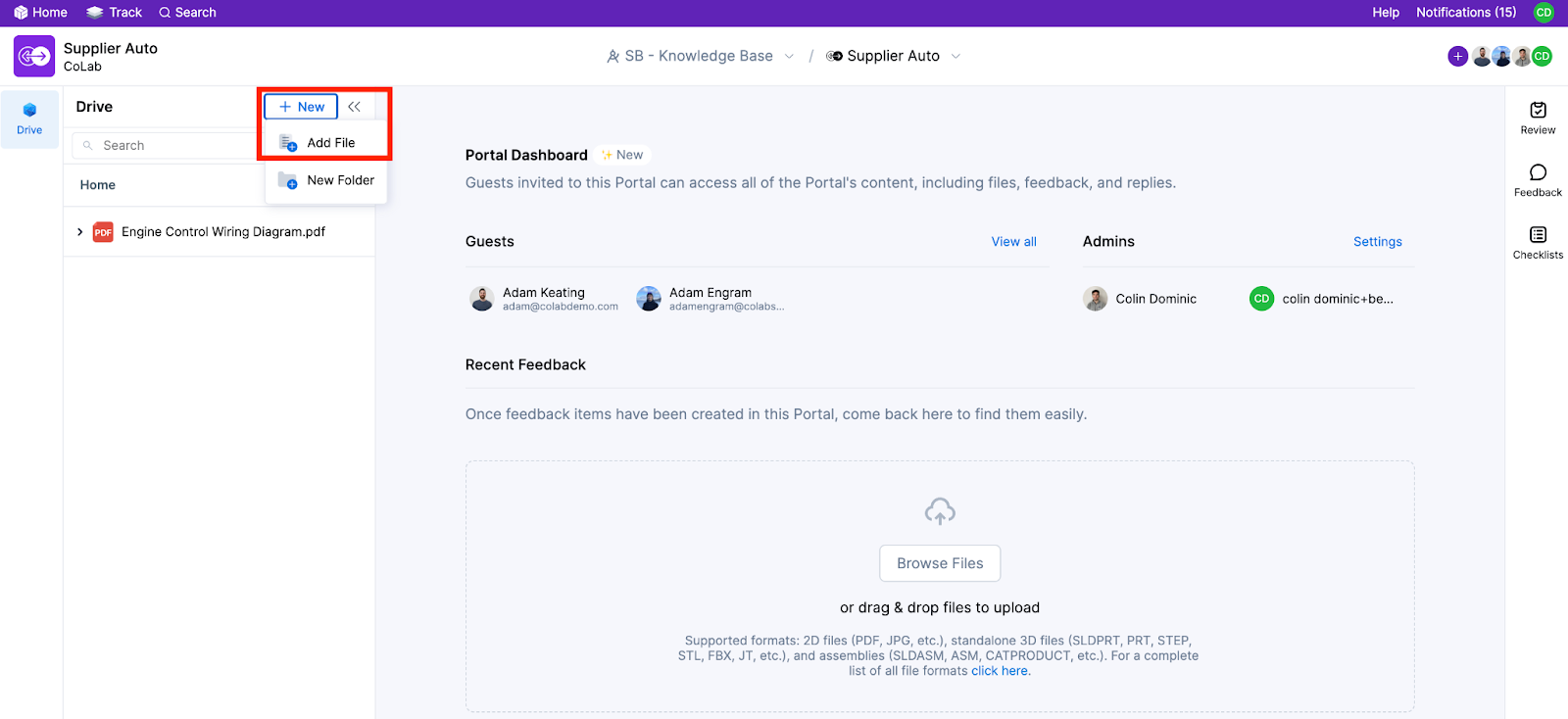
Task: Open the Admins Settings link
Action: (x=1377, y=242)
